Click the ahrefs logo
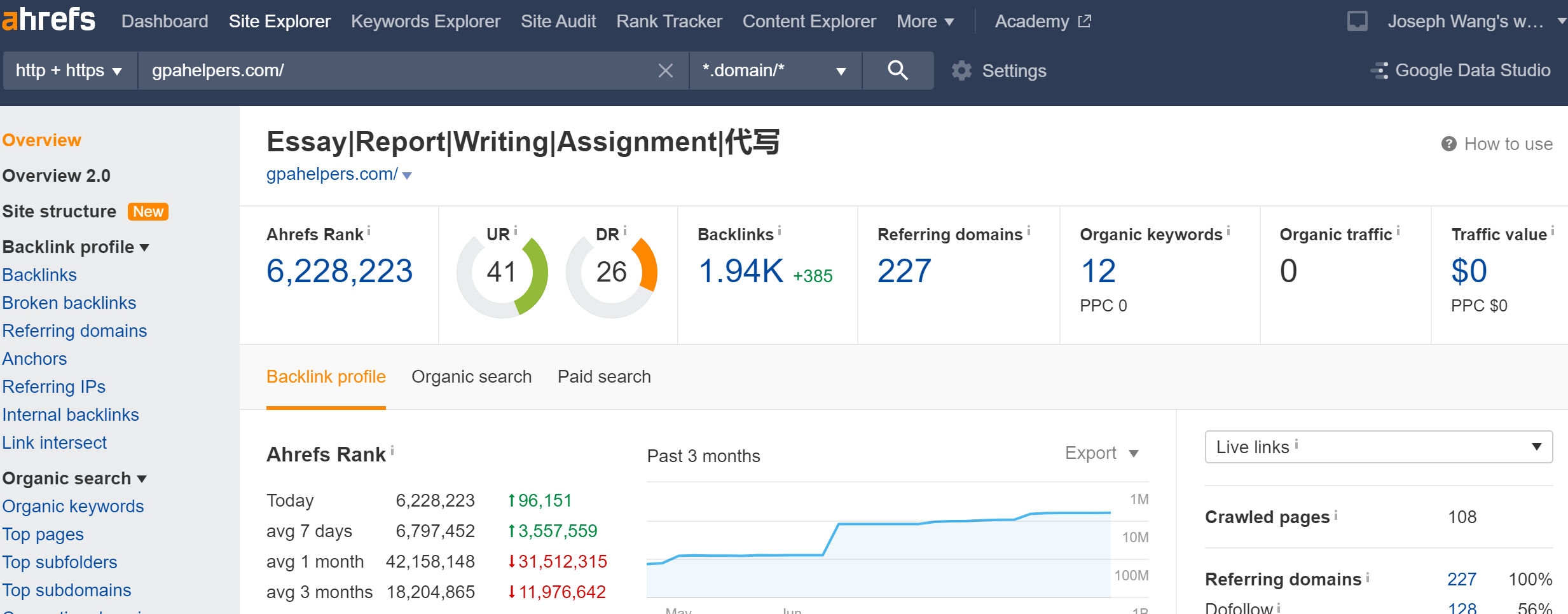 [49, 20]
